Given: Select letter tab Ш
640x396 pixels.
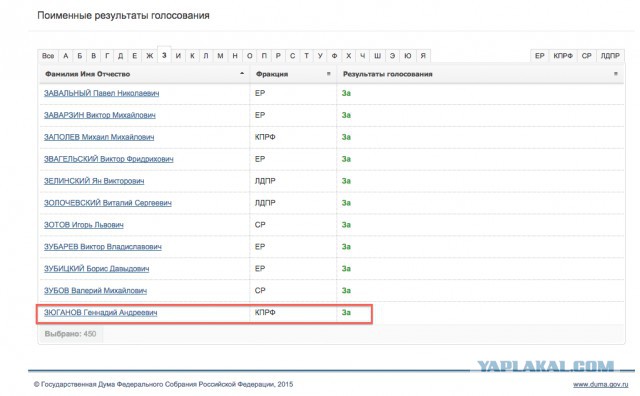Looking at the screenshot, I should (378, 56).
